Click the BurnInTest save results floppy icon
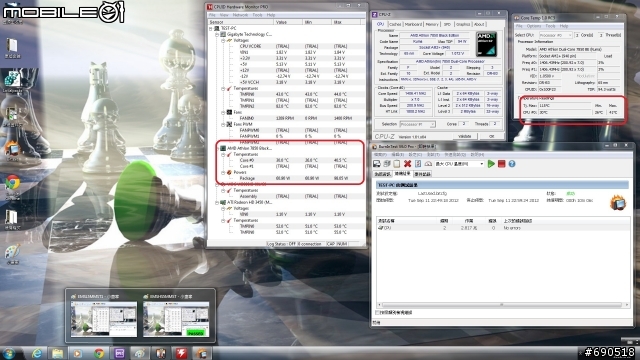Image resolution: width=640 pixels, height=360 pixels. tap(377, 164)
